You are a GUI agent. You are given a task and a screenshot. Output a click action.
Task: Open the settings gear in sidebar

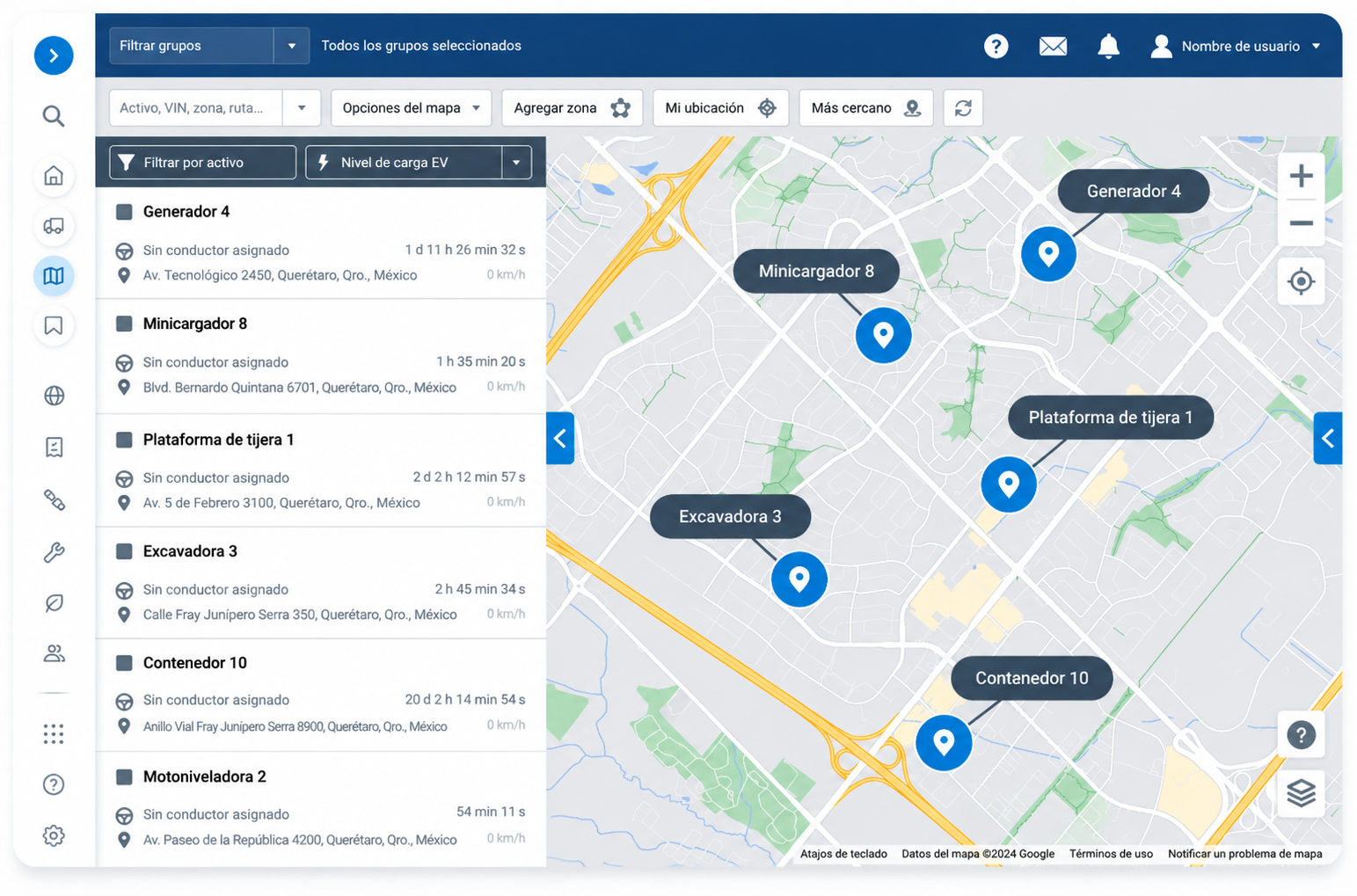(x=54, y=835)
